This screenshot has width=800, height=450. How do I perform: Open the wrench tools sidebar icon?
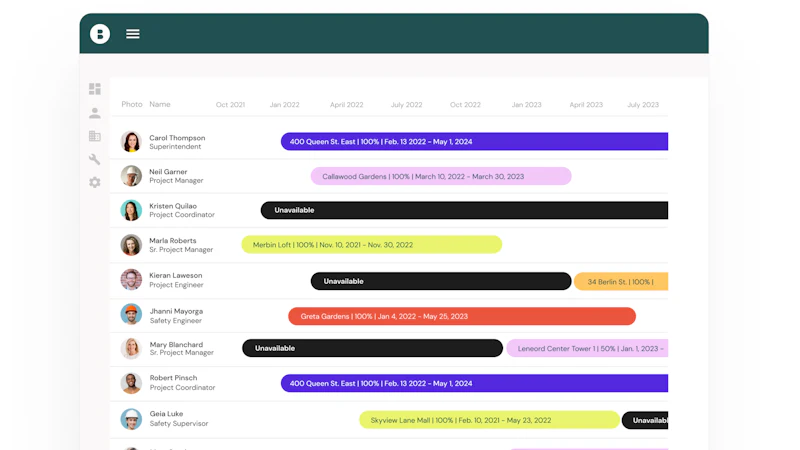(95, 159)
